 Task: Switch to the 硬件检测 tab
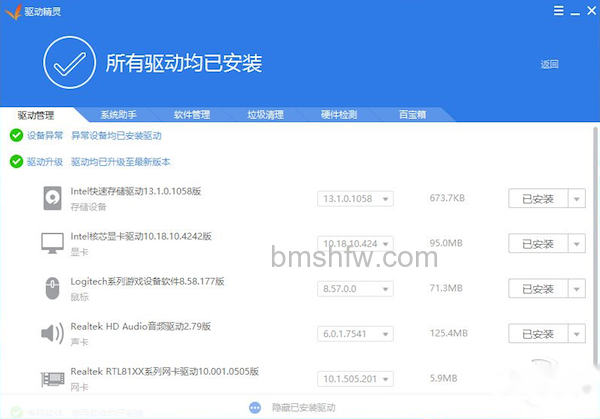pyautogui.click(x=339, y=114)
